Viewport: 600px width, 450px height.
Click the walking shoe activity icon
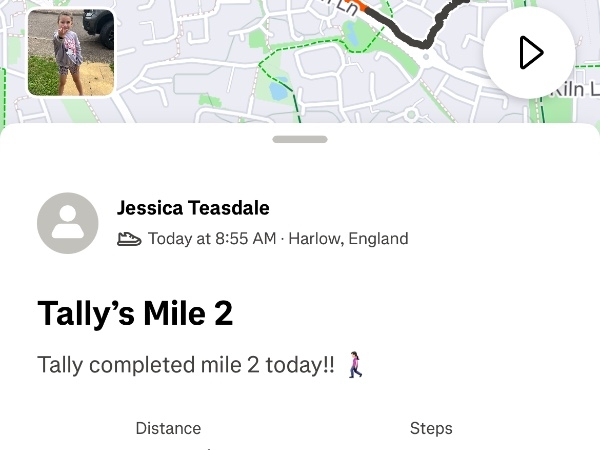point(129,239)
